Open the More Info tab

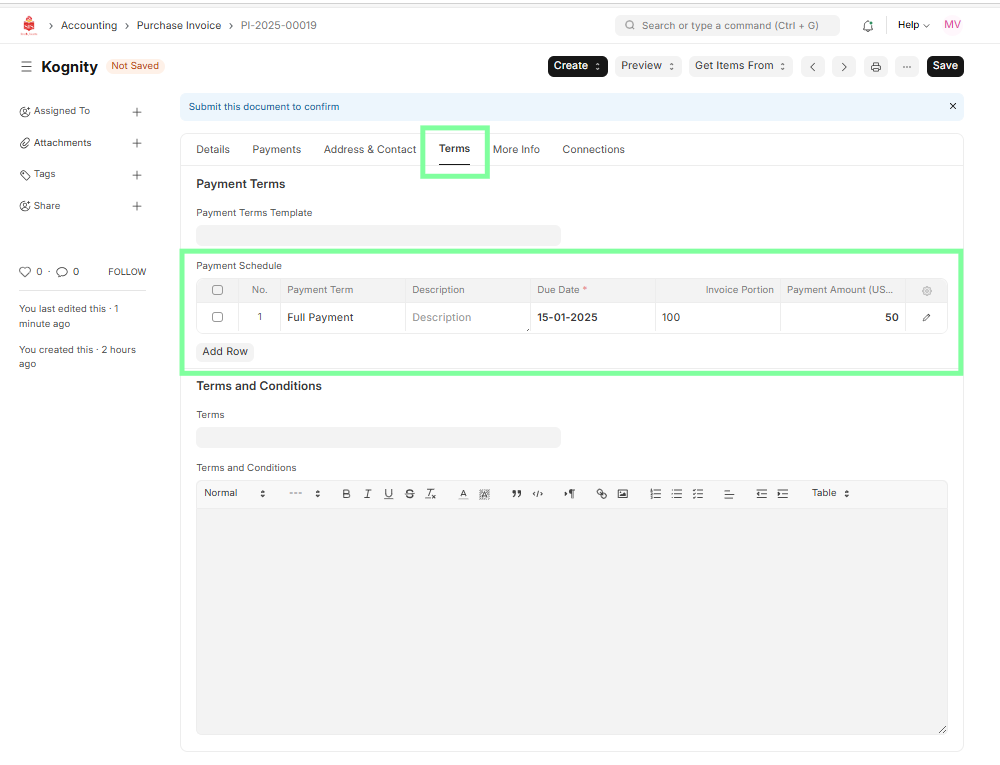coord(516,150)
